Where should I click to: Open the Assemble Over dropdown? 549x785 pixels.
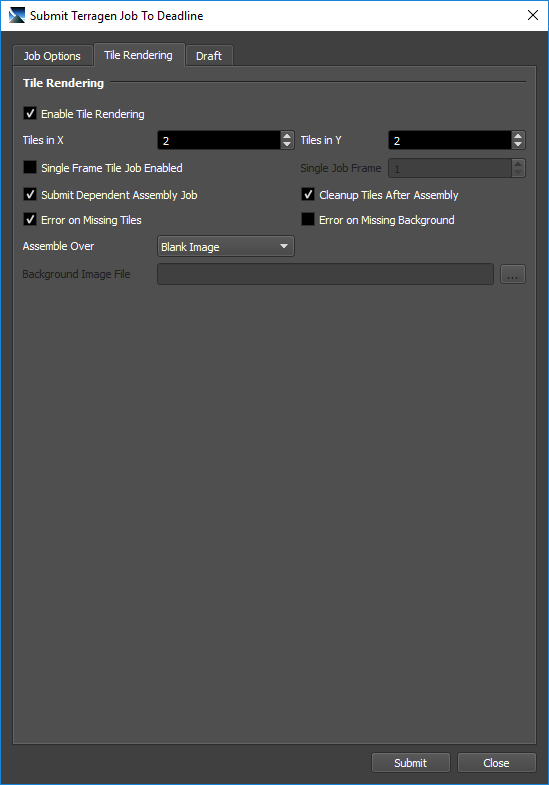[226, 246]
